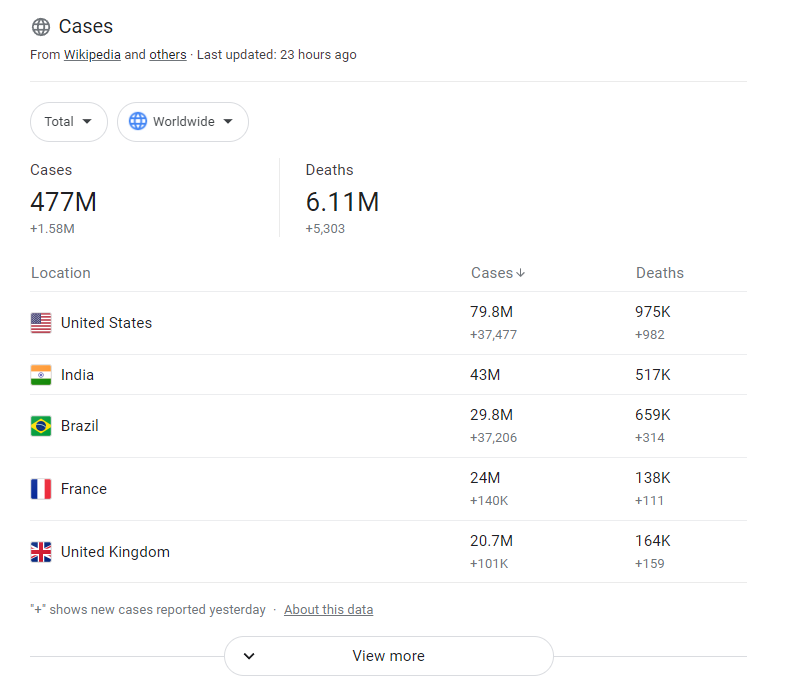809x698 pixels.
Task: Open the Total dropdown
Action: pyautogui.click(x=68, y=122)
